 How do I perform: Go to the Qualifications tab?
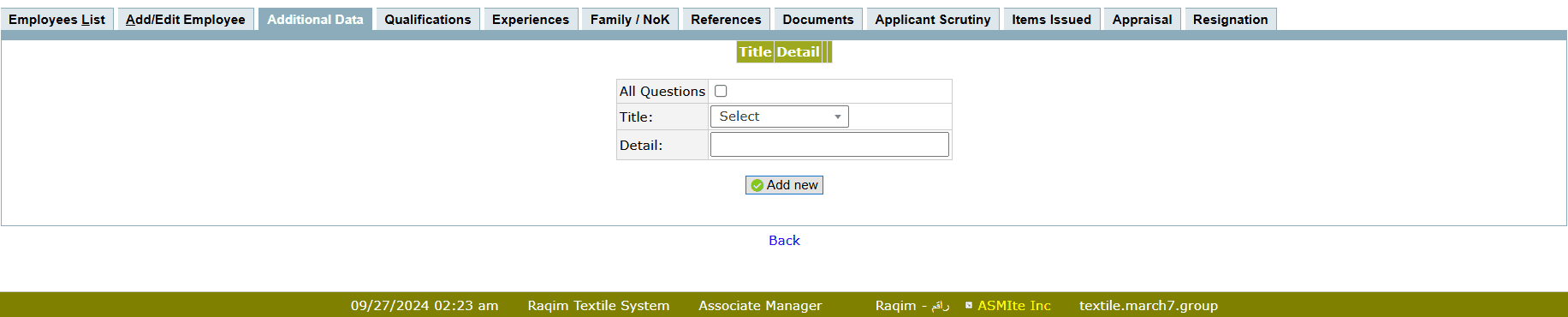coord(428,19)
